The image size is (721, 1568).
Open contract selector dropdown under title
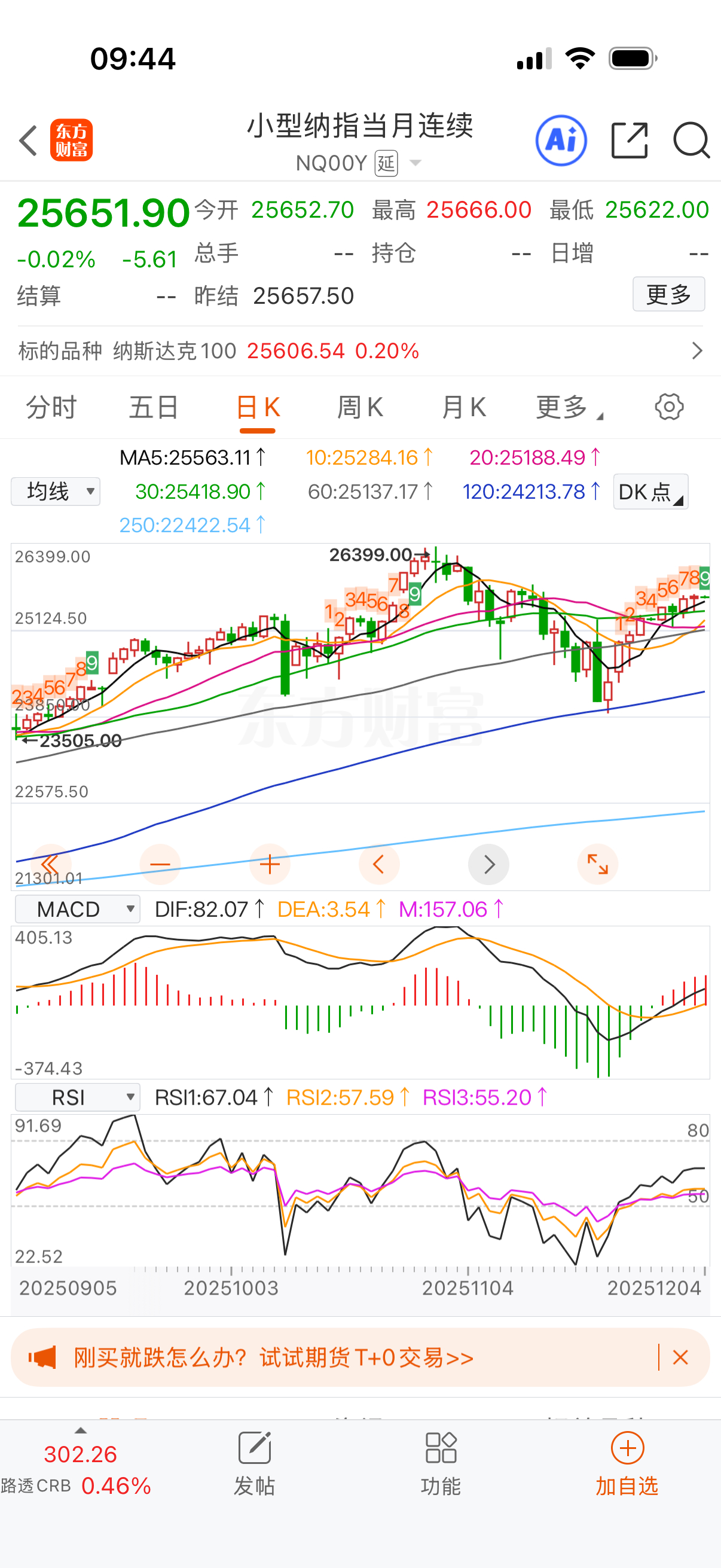pyautogui.click(x=416, y=163)
